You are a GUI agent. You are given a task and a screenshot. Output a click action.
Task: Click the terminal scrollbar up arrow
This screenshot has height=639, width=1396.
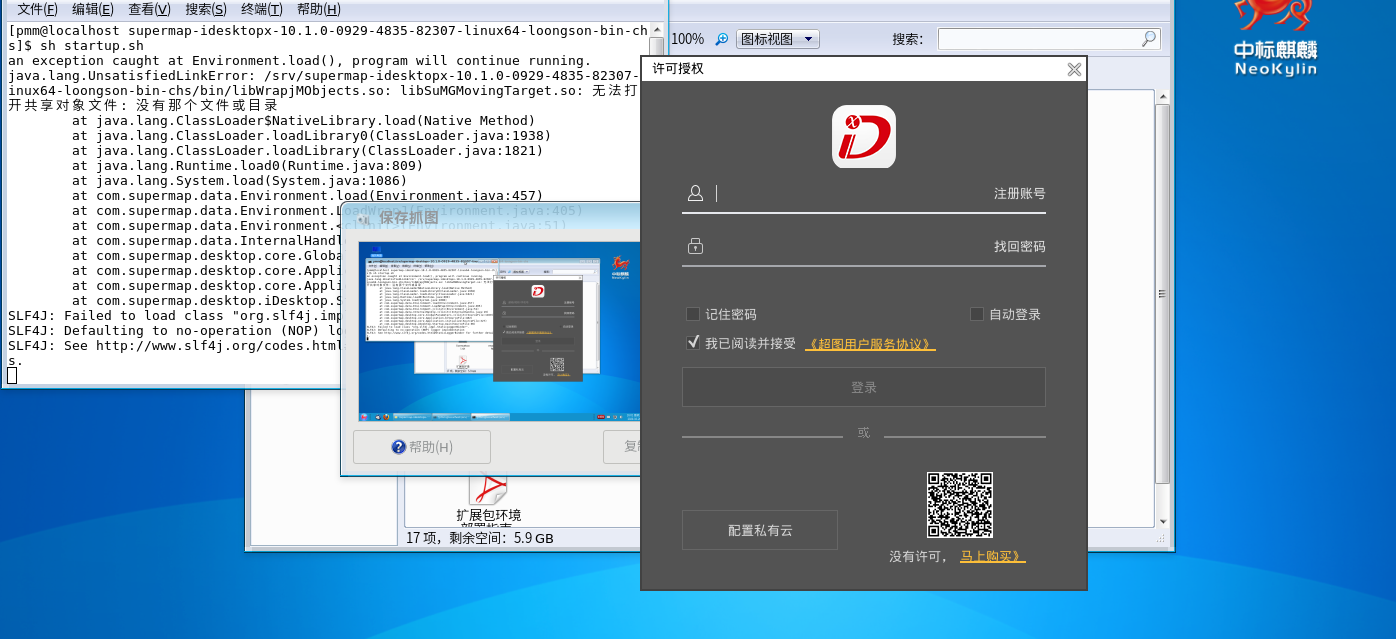[x=656, y=30]
